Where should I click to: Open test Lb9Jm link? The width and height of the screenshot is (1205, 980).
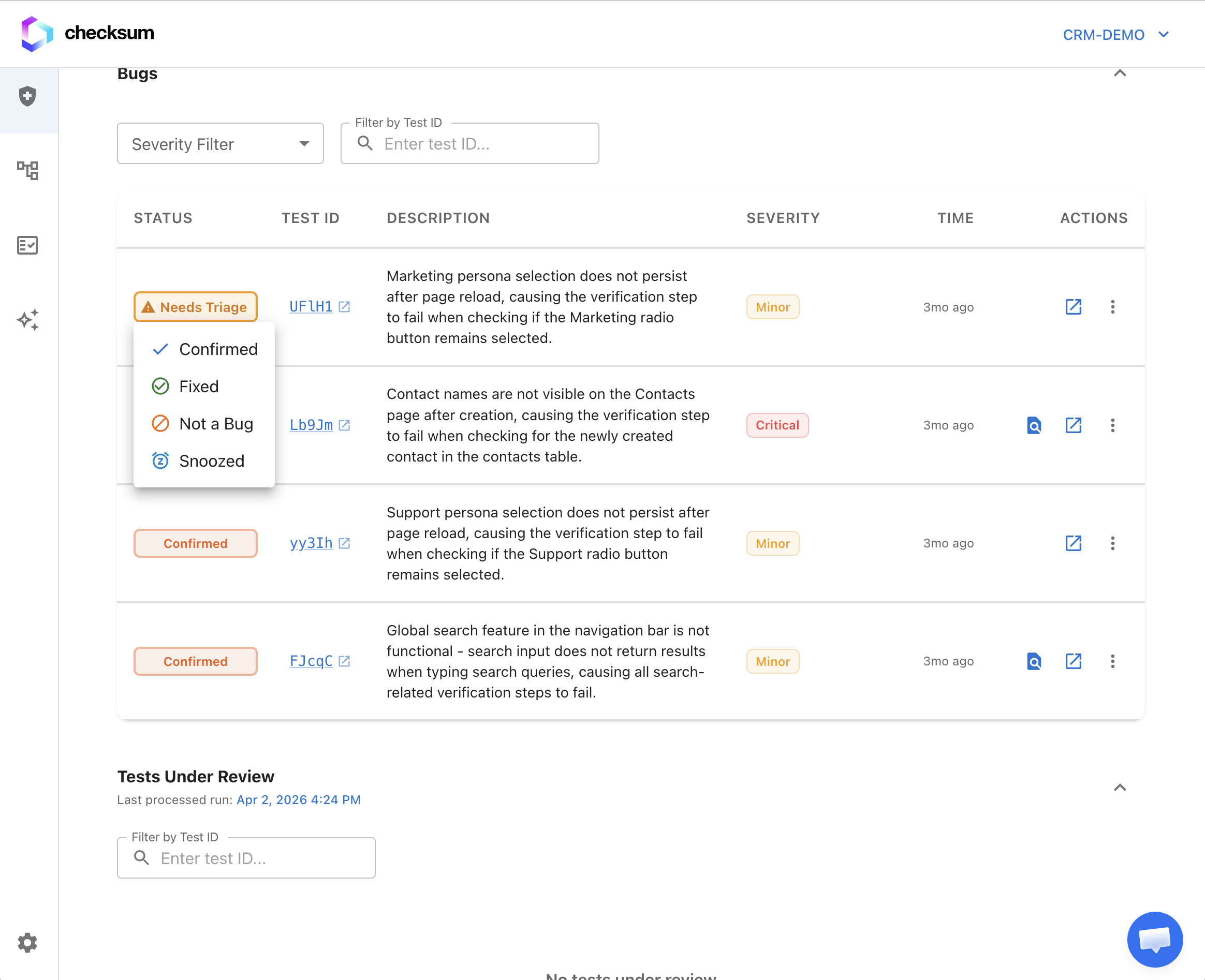click(311, 425)
